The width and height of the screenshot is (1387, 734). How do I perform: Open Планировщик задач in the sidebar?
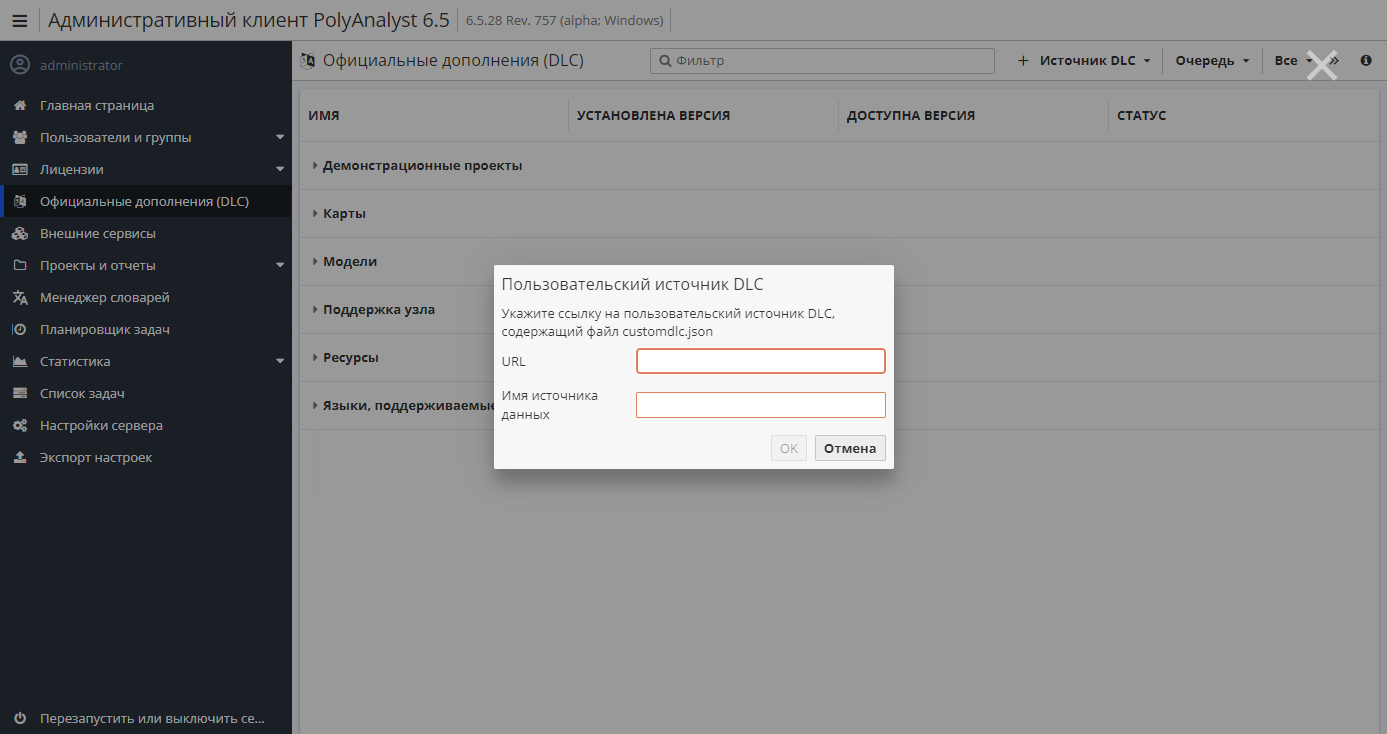click(x=146, y=329)
